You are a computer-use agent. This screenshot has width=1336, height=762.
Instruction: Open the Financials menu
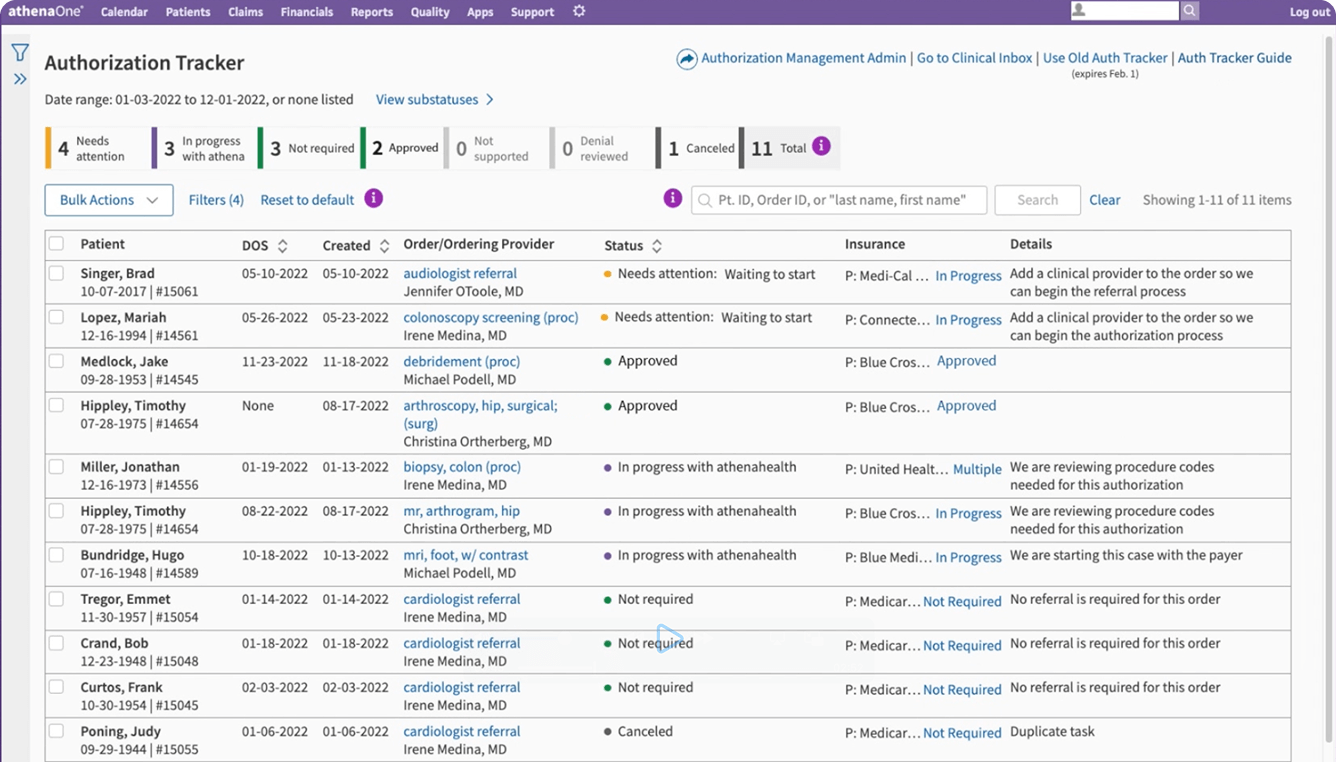[x=306, y=12]
